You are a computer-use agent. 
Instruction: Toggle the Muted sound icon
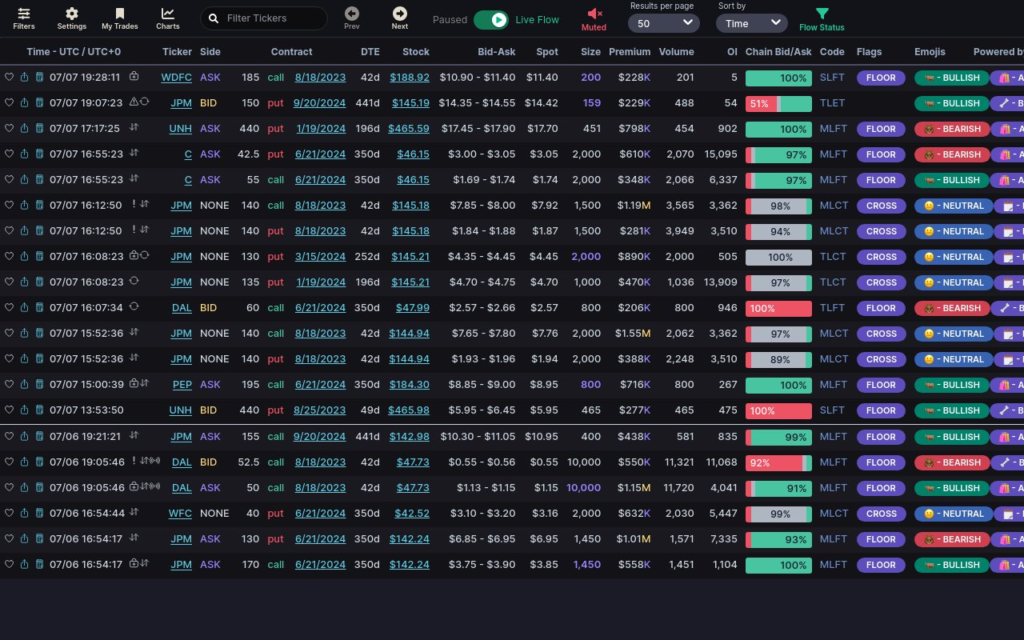click(x=594, y=13)
